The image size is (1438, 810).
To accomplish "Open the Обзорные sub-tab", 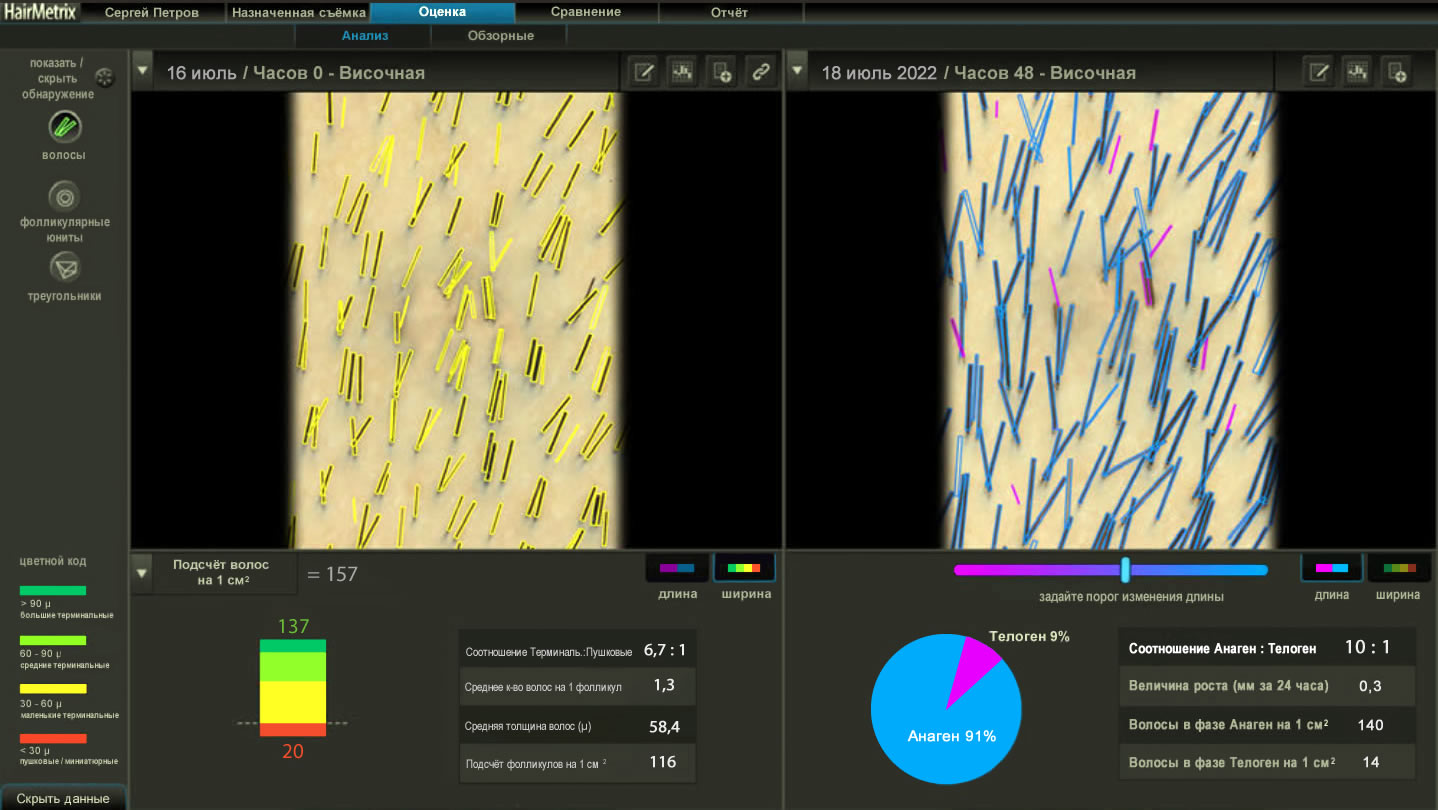I will [500, 36].
